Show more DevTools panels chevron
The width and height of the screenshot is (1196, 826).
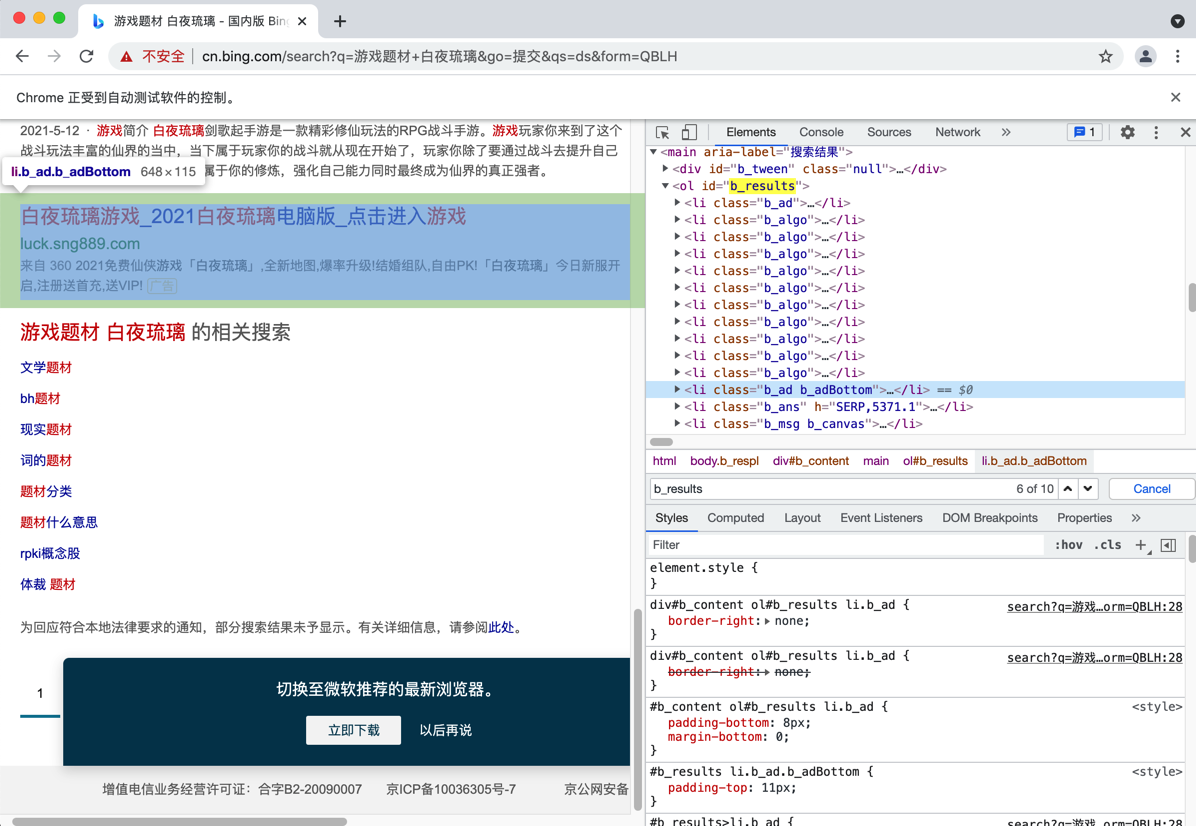(1006, 132)
